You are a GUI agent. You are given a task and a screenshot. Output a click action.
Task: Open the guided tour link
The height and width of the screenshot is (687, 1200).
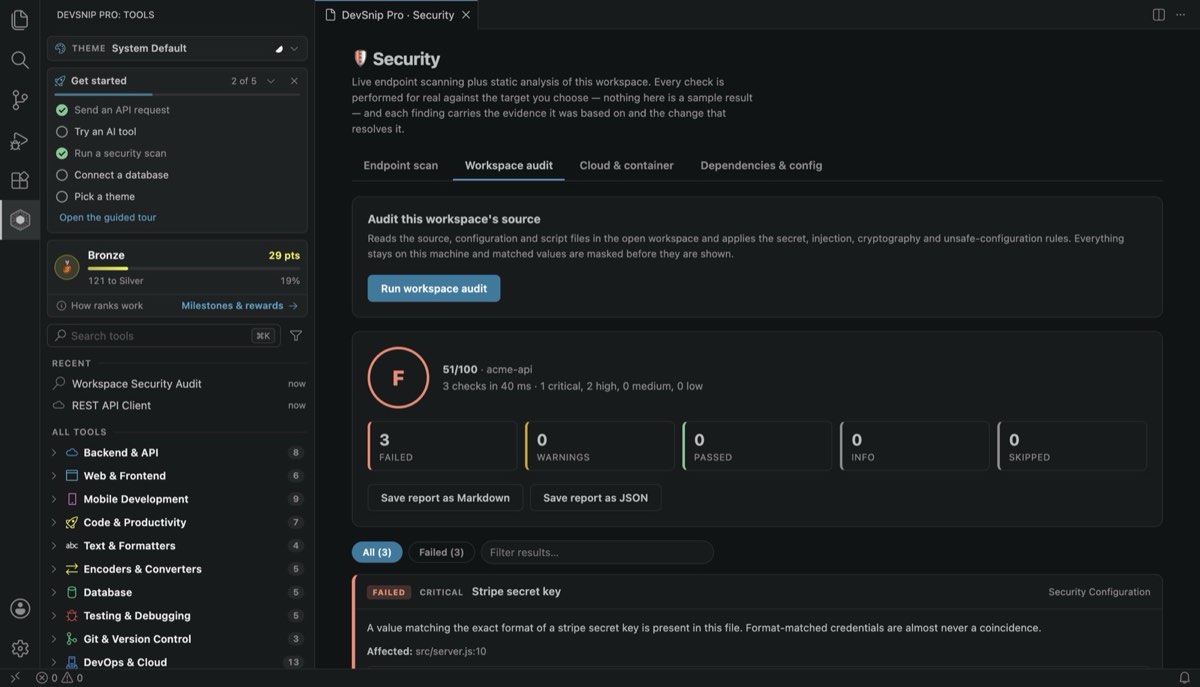click(x=108, y=217)
